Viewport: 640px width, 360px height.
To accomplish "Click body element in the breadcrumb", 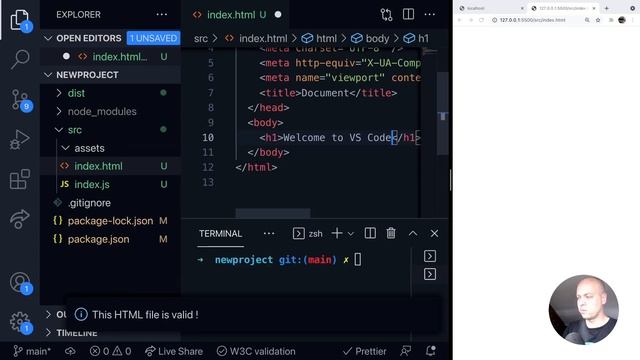I will pos(377,38).
